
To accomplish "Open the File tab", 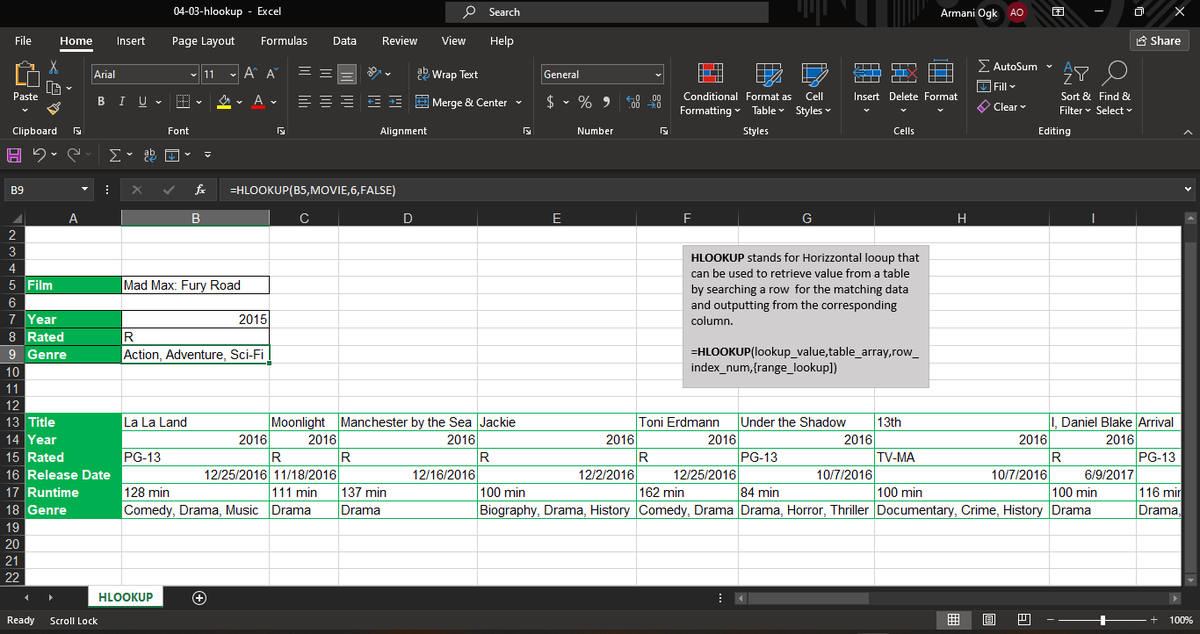I will point(22,40).
